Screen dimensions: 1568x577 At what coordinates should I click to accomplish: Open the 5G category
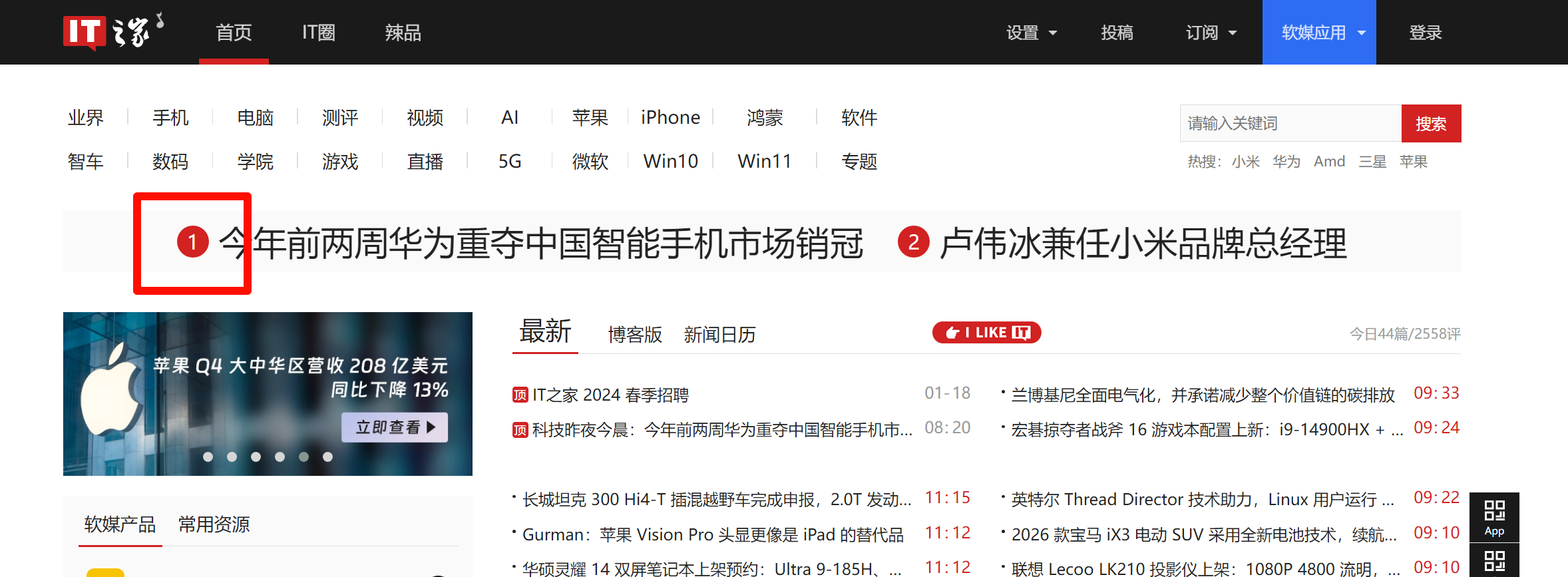click(510, 162)
